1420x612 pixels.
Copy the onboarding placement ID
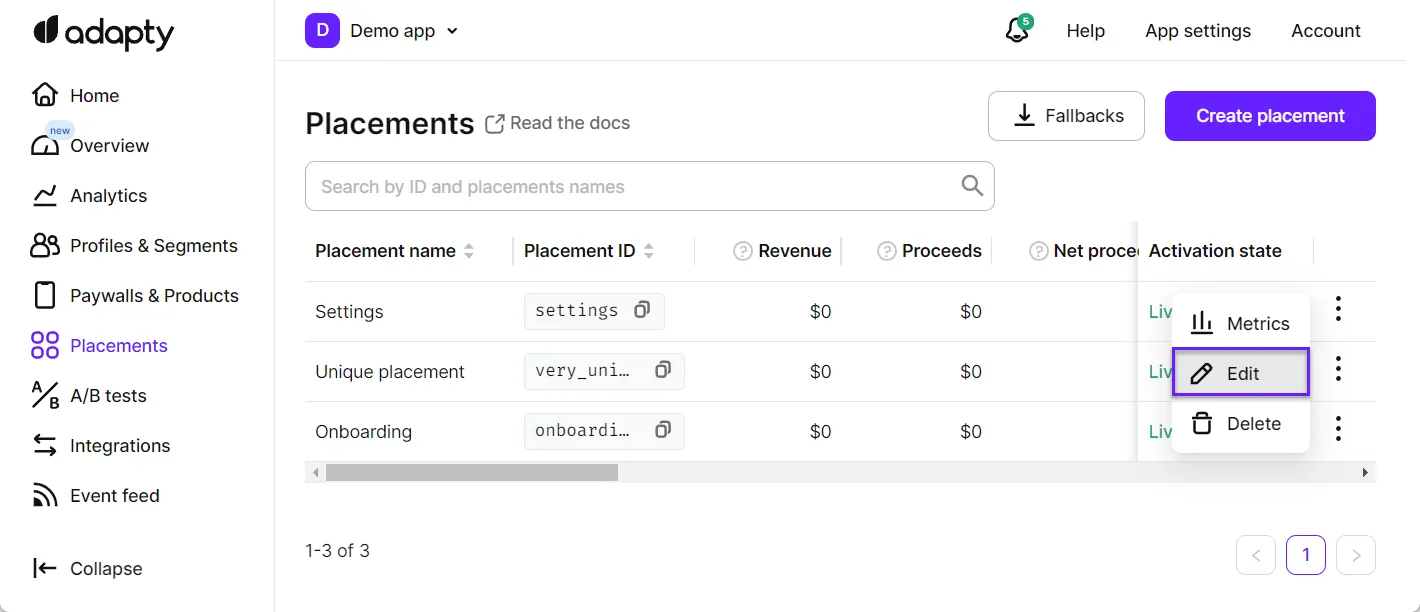pos(662,431)
